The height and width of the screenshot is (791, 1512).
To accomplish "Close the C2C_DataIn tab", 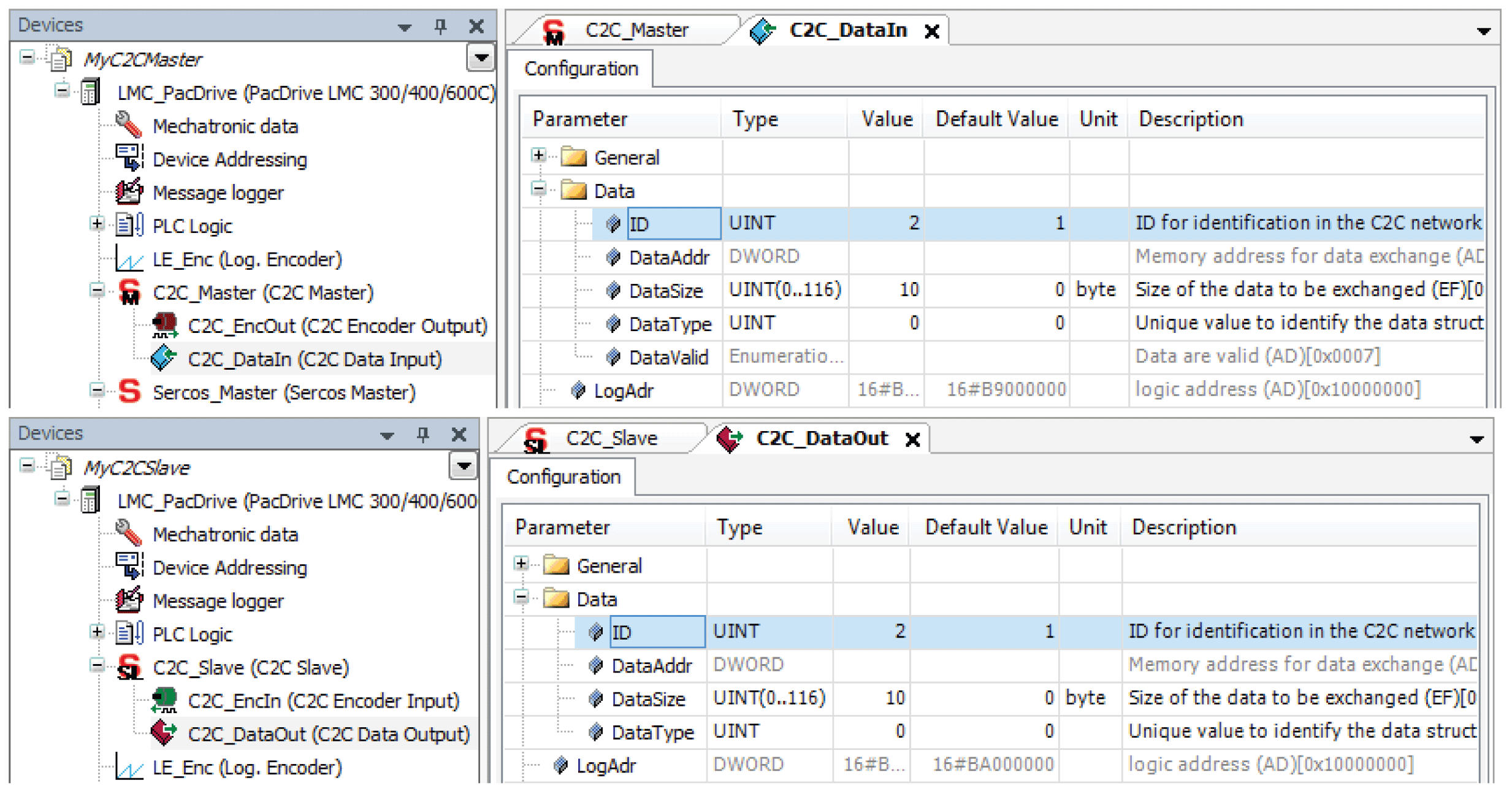I will [x=932, y=31].
